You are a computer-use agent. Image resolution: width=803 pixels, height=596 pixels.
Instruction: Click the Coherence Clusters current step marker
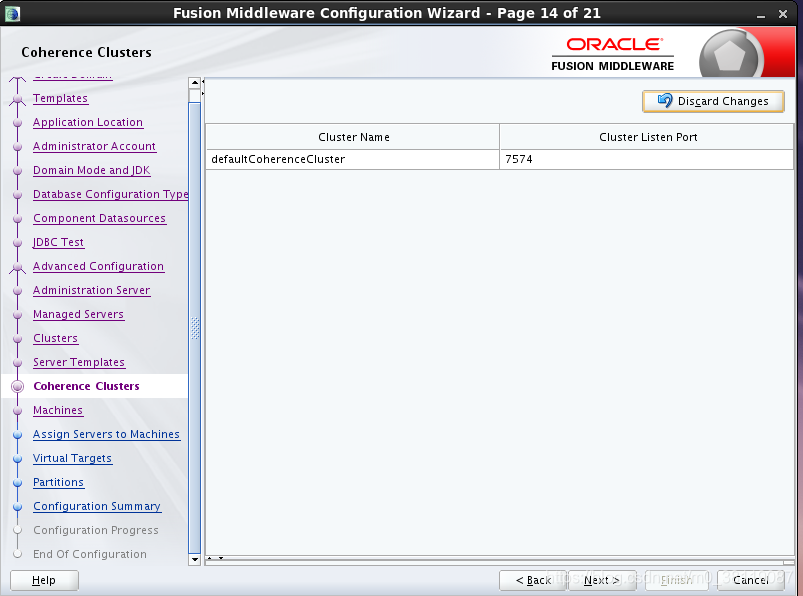(18, 387)
